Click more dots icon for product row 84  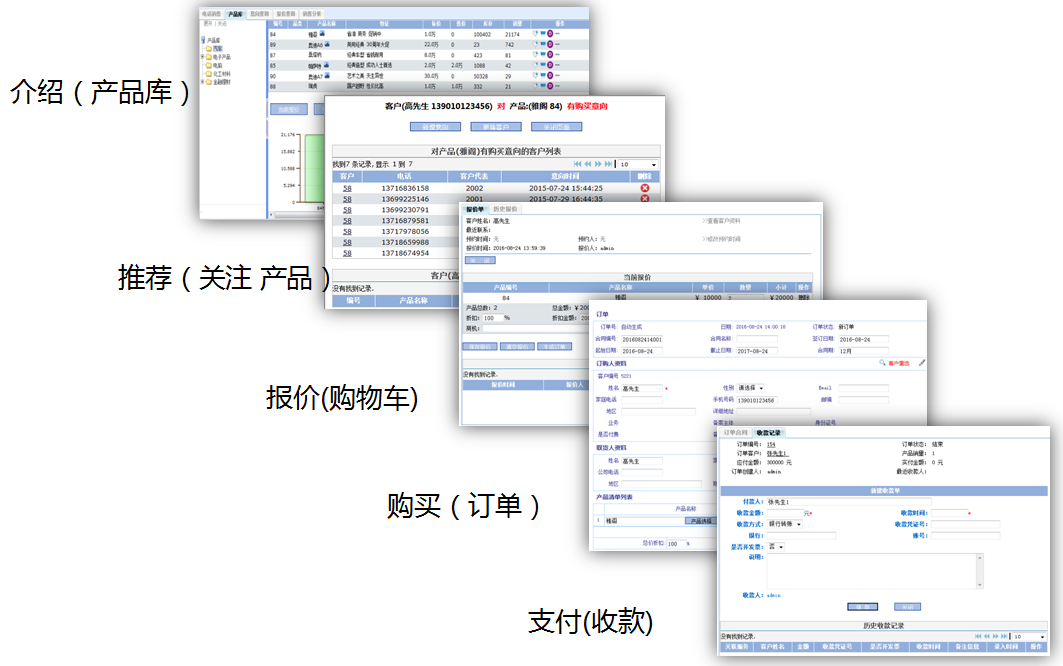pyautogui.click(x=557, y=33)
